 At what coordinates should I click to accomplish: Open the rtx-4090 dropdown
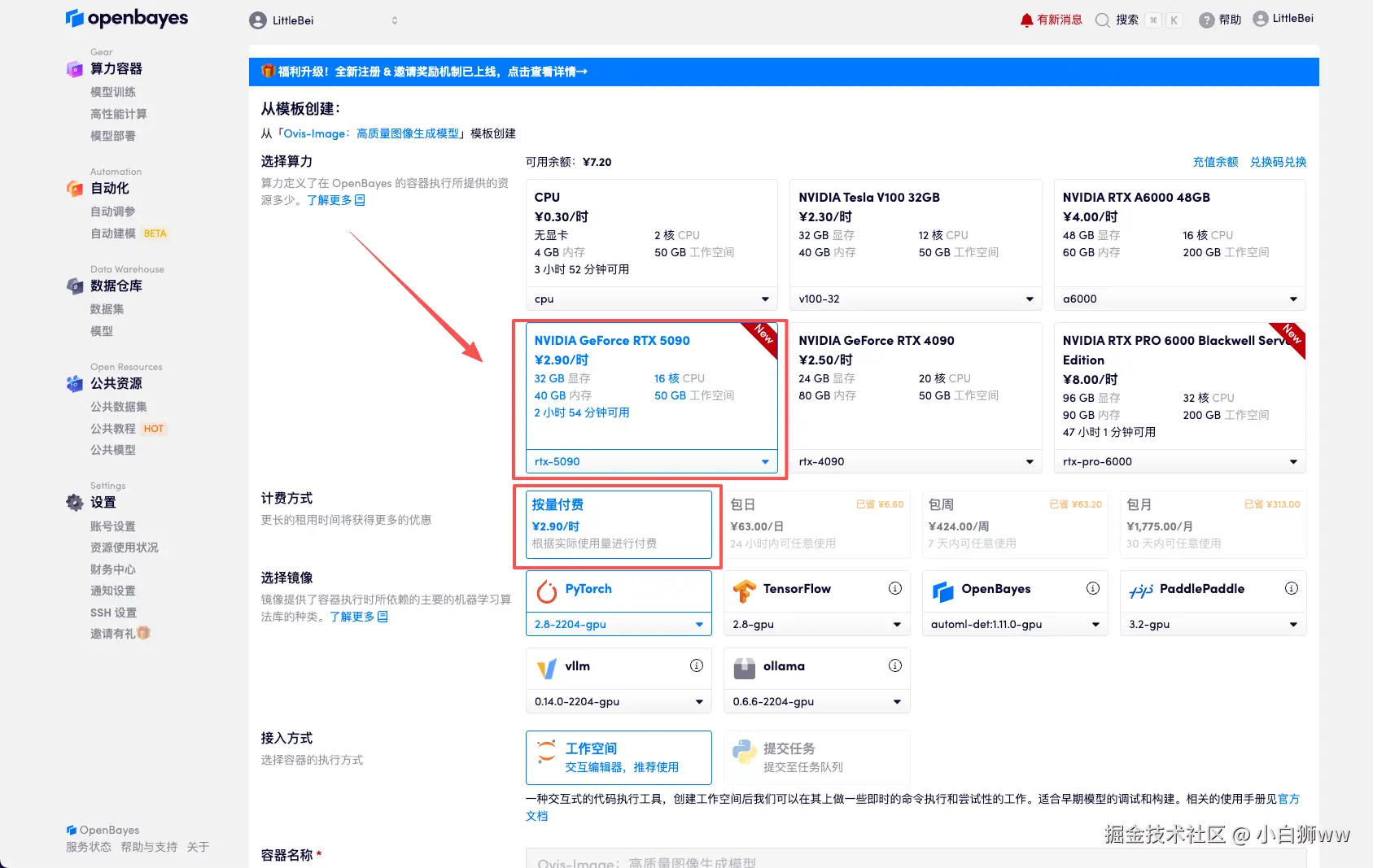(916, 462)
